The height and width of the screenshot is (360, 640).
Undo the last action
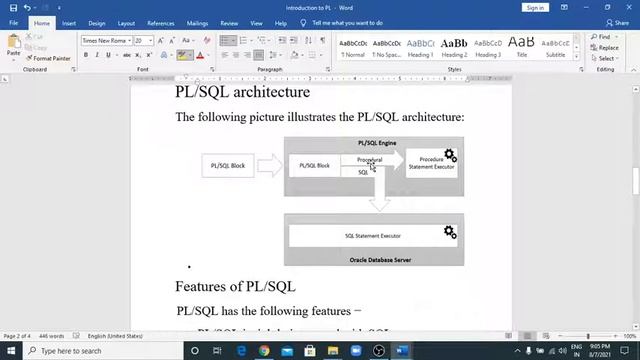(x=27, y=8)
